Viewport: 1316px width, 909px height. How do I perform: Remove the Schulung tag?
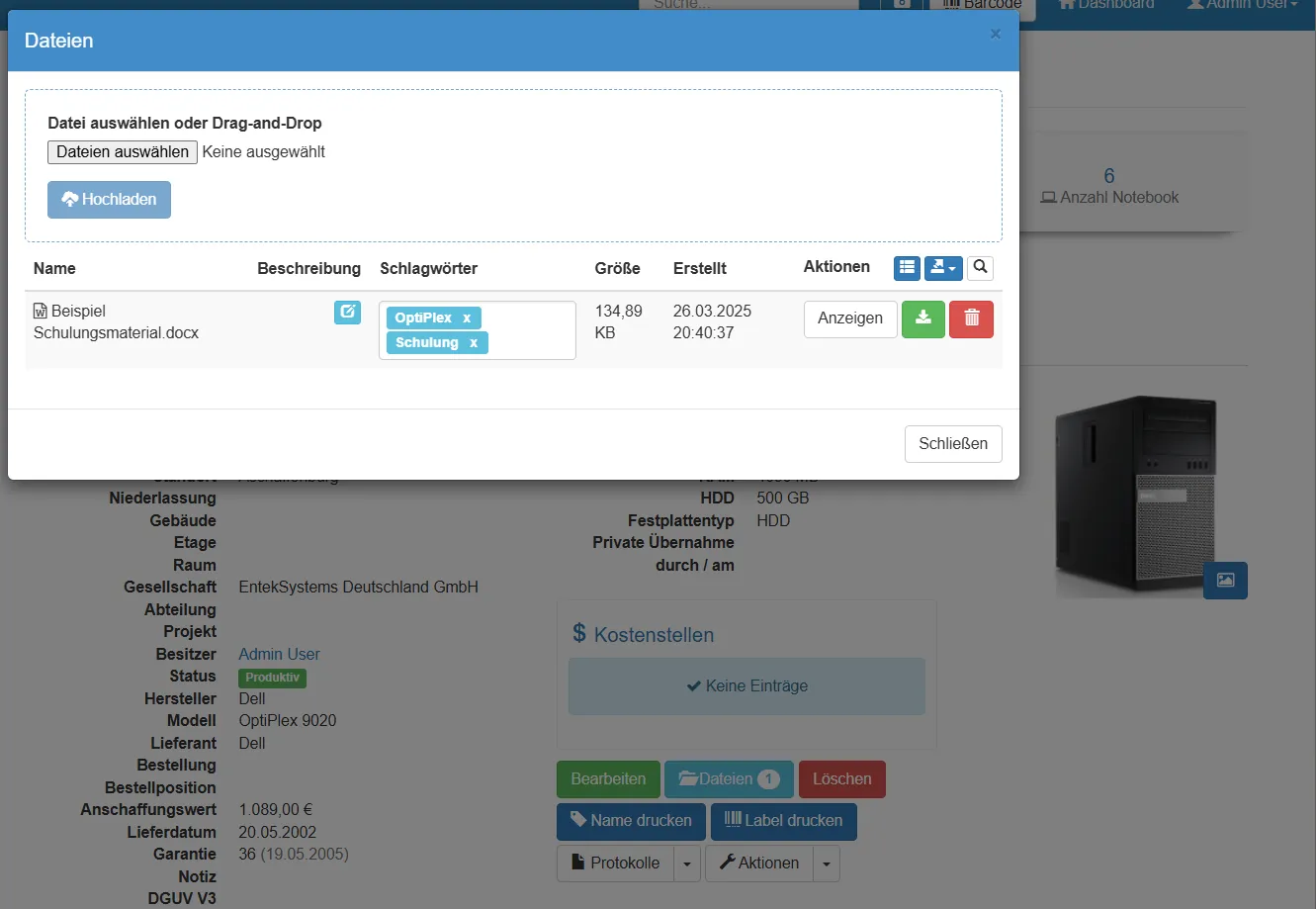tap(474, 342)
